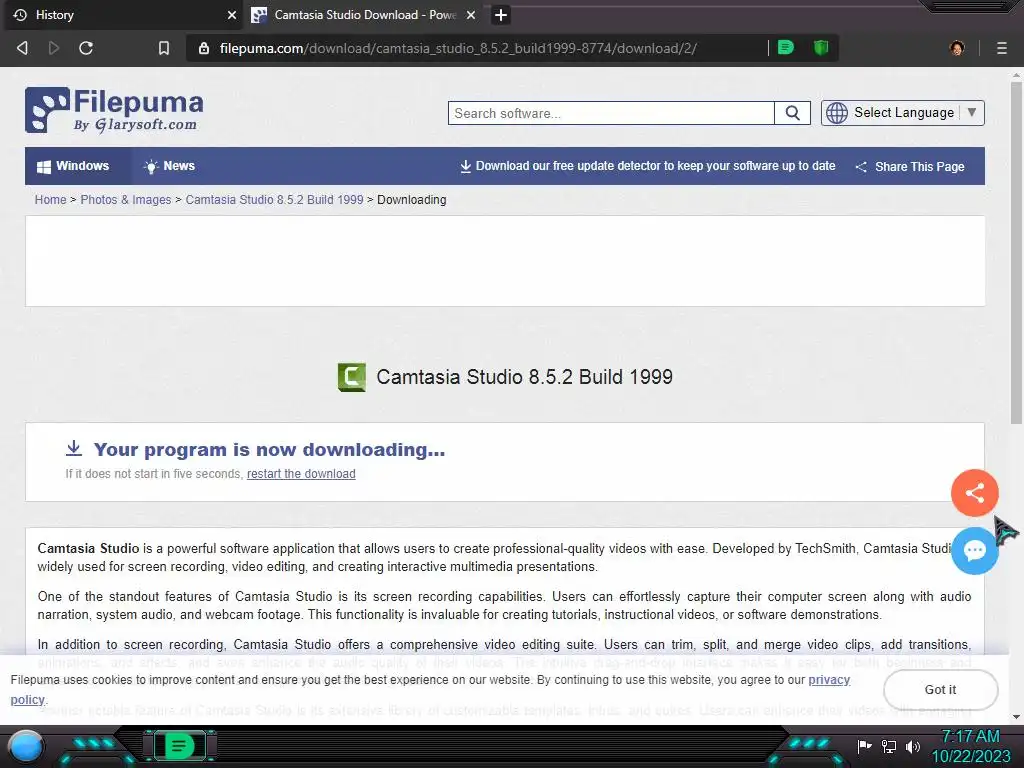Click the orange floating share button

[974, 493]
